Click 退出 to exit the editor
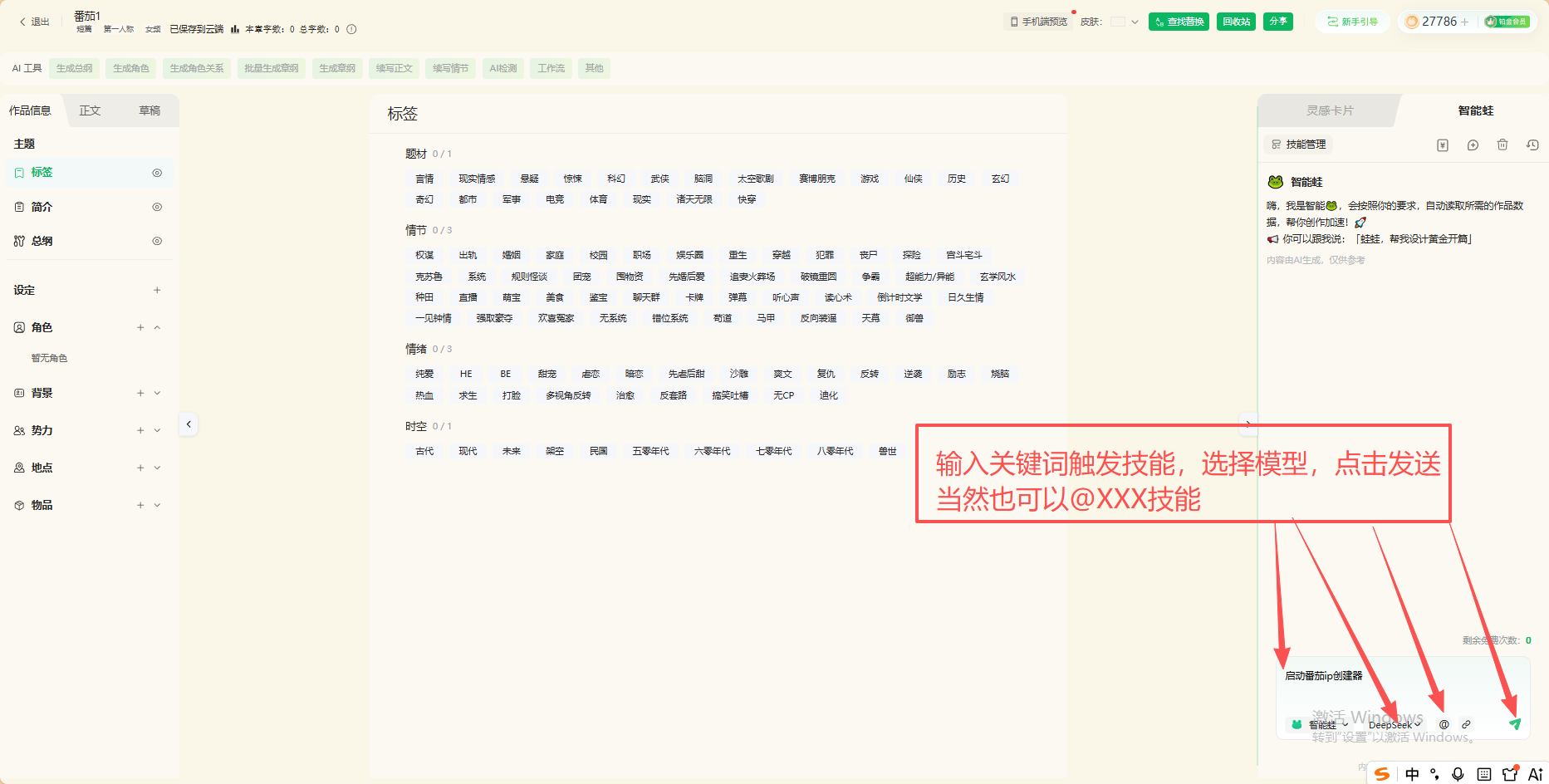 [x=34, y=22]
